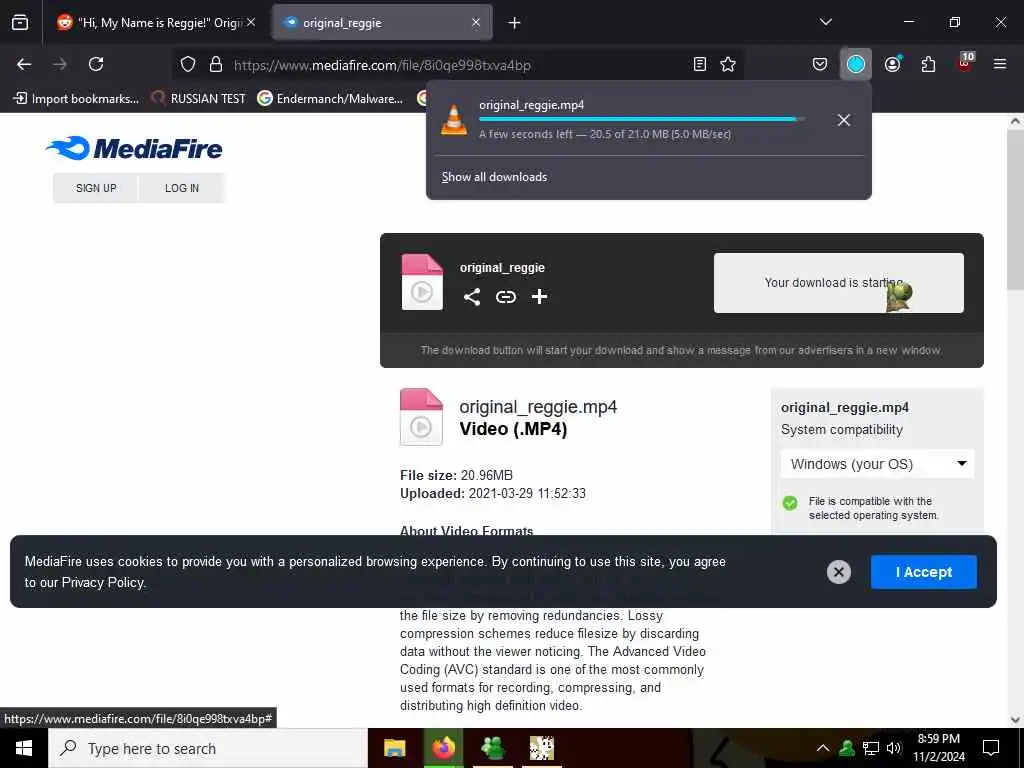The image size is (1024, 768).
Task: Reload the current page
Action: pos(96,64)
